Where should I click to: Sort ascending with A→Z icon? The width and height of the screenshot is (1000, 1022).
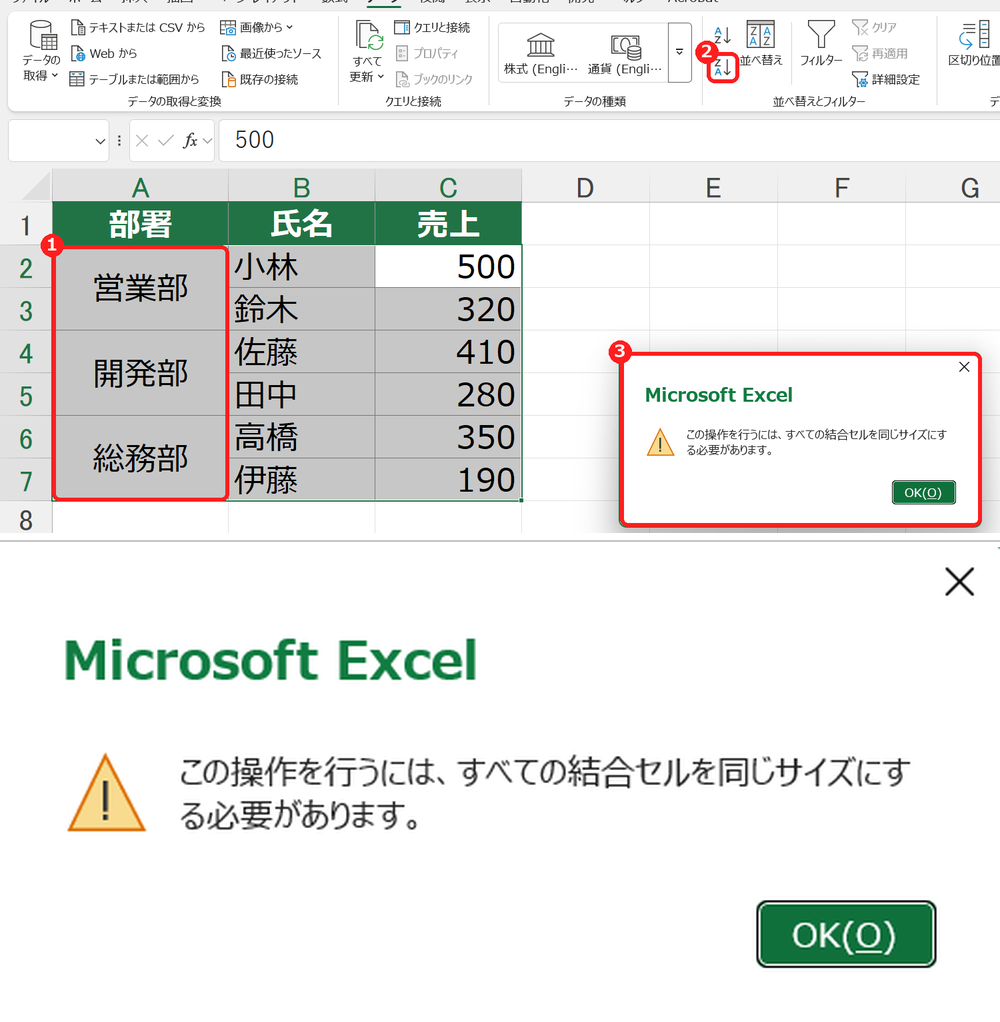723,34
